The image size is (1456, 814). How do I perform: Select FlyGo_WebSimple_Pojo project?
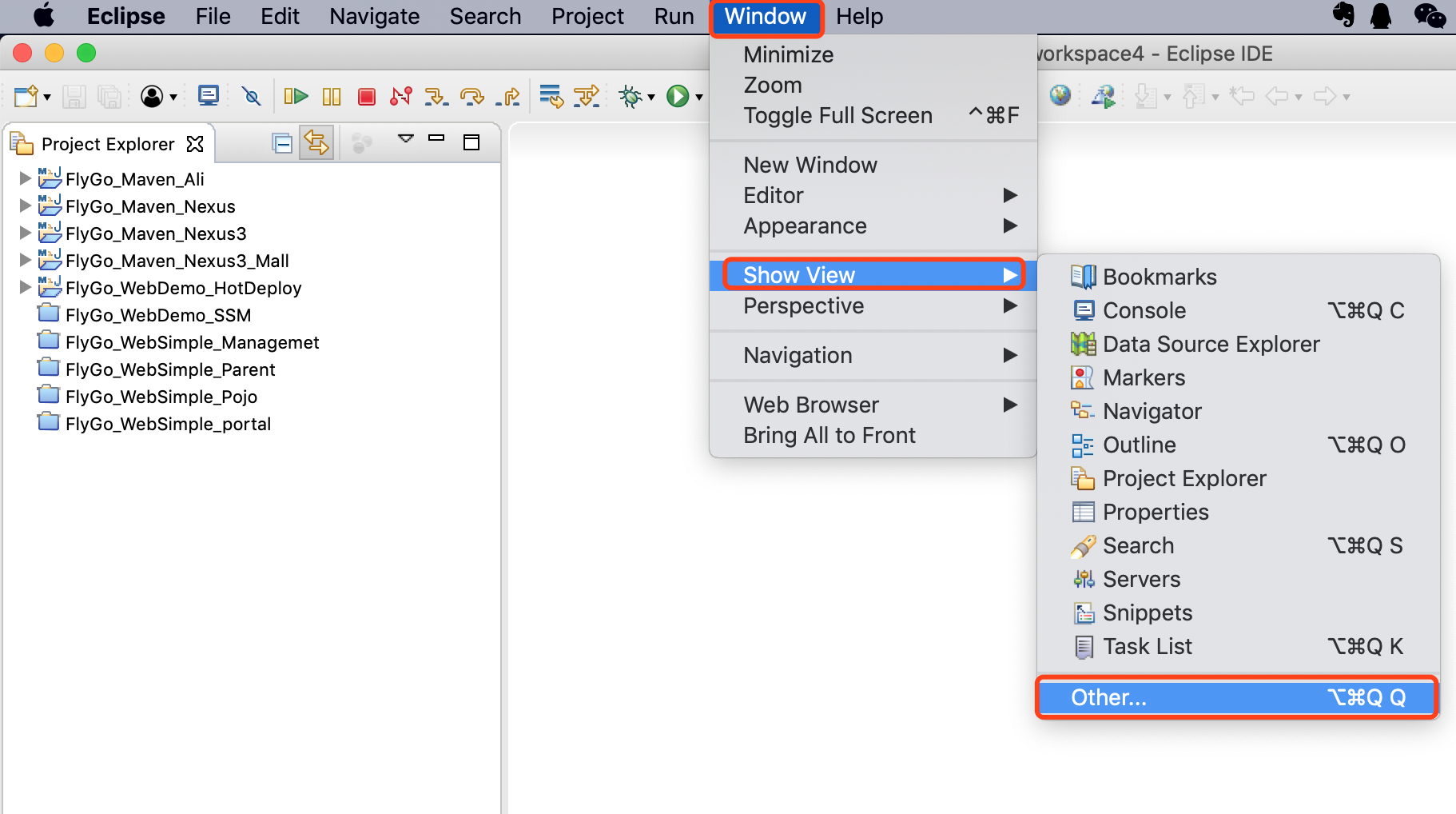[161, 397]
